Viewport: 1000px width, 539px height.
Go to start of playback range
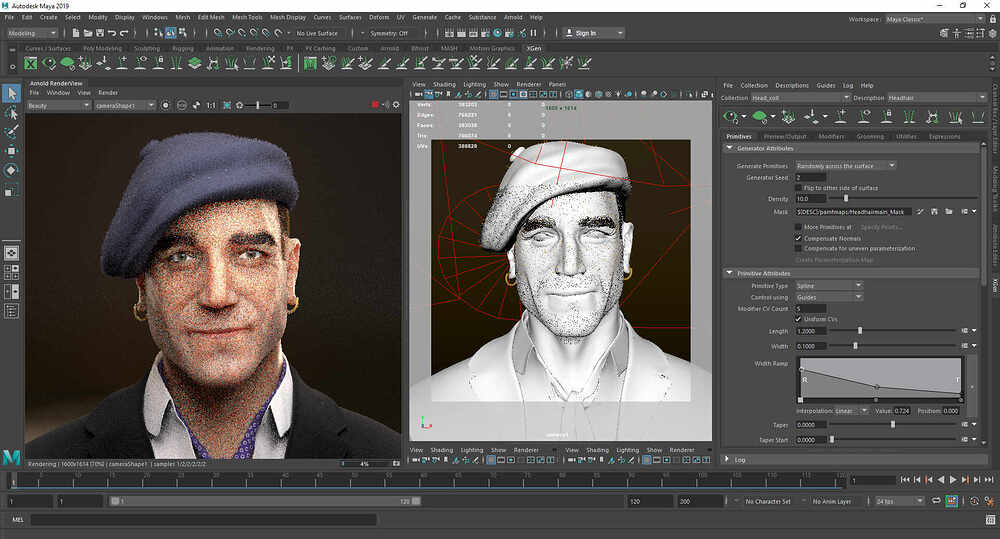905,480
